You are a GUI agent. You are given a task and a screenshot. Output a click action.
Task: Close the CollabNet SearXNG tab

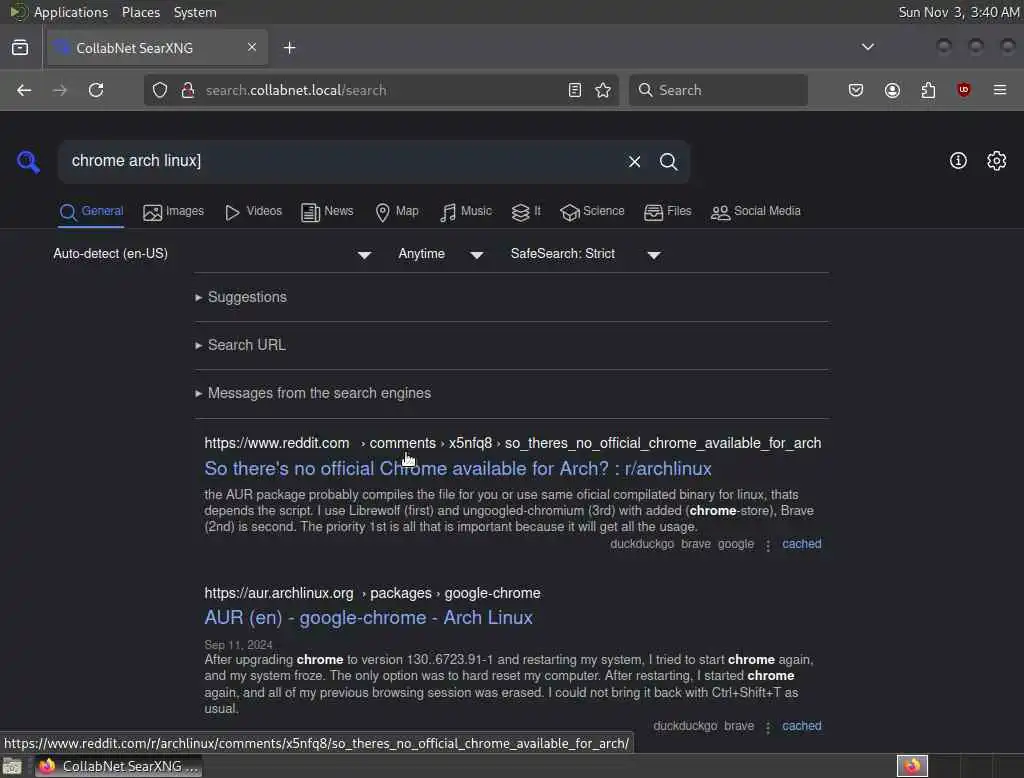pyautogui.click(x=252, y=47)
